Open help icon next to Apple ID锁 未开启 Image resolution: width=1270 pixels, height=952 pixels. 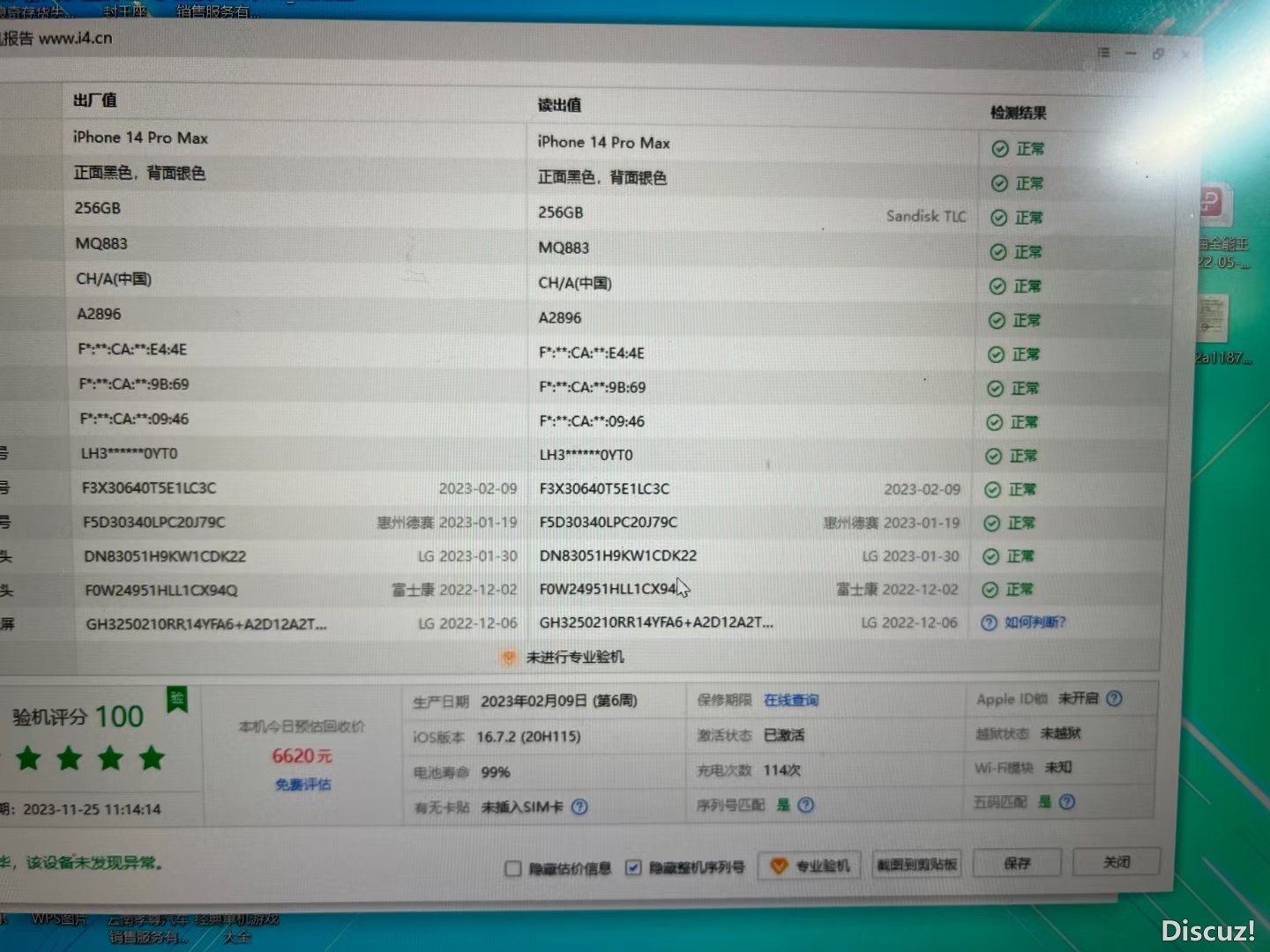[x=1114, y=698]
